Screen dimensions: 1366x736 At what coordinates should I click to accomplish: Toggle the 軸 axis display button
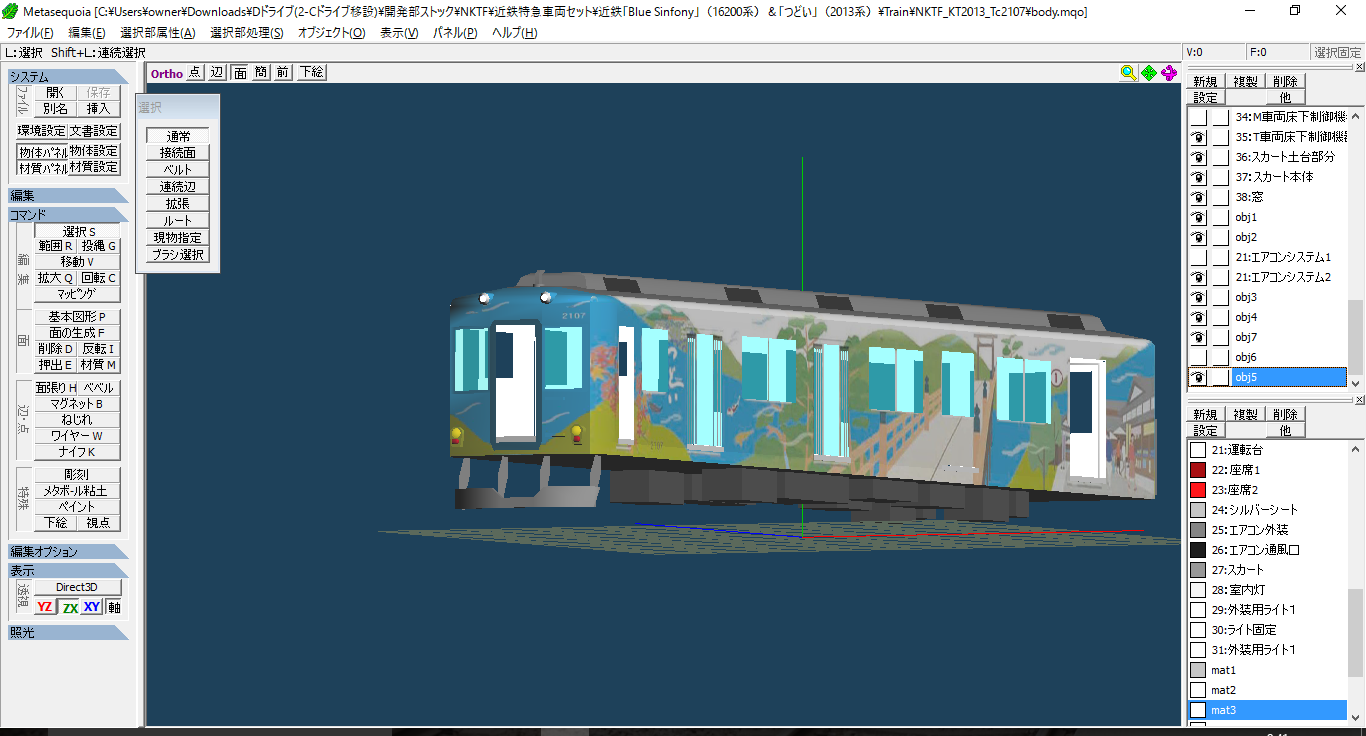point(114,607)
